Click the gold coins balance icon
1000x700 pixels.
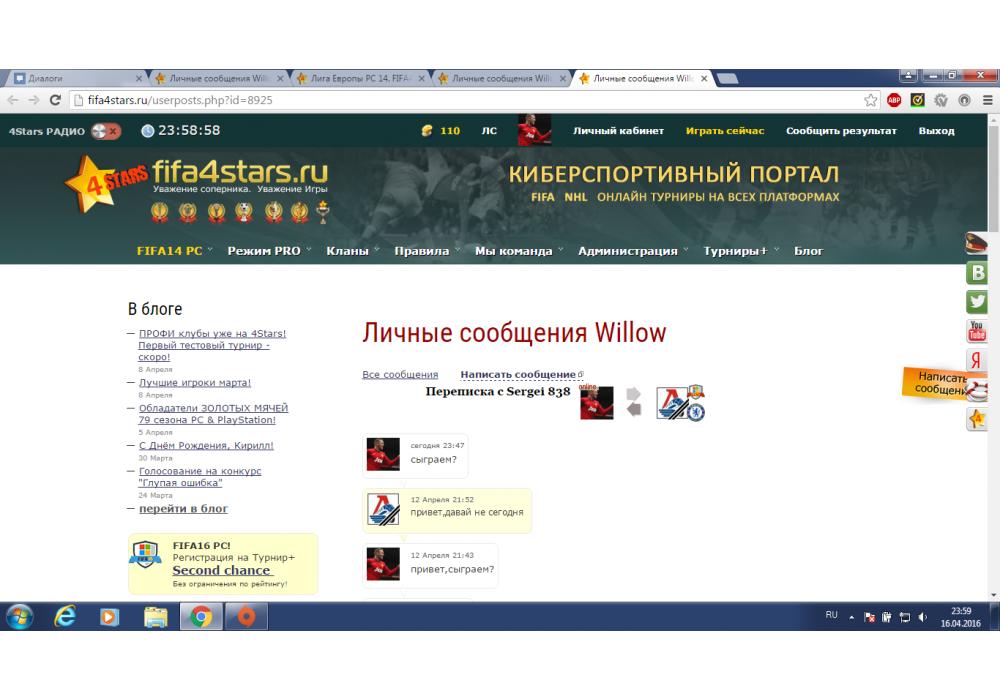427,131
